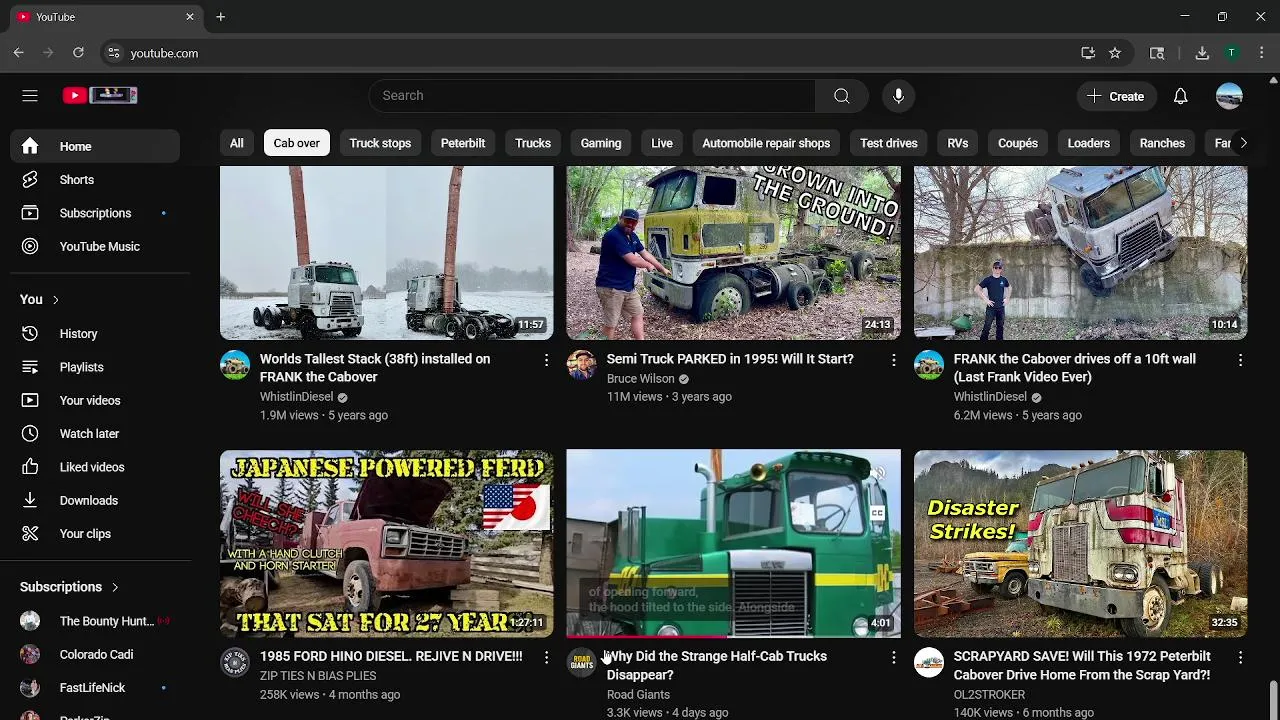Select the Live filter chip
This screenshot has height=720, width=1280.
tap(662, 143)
